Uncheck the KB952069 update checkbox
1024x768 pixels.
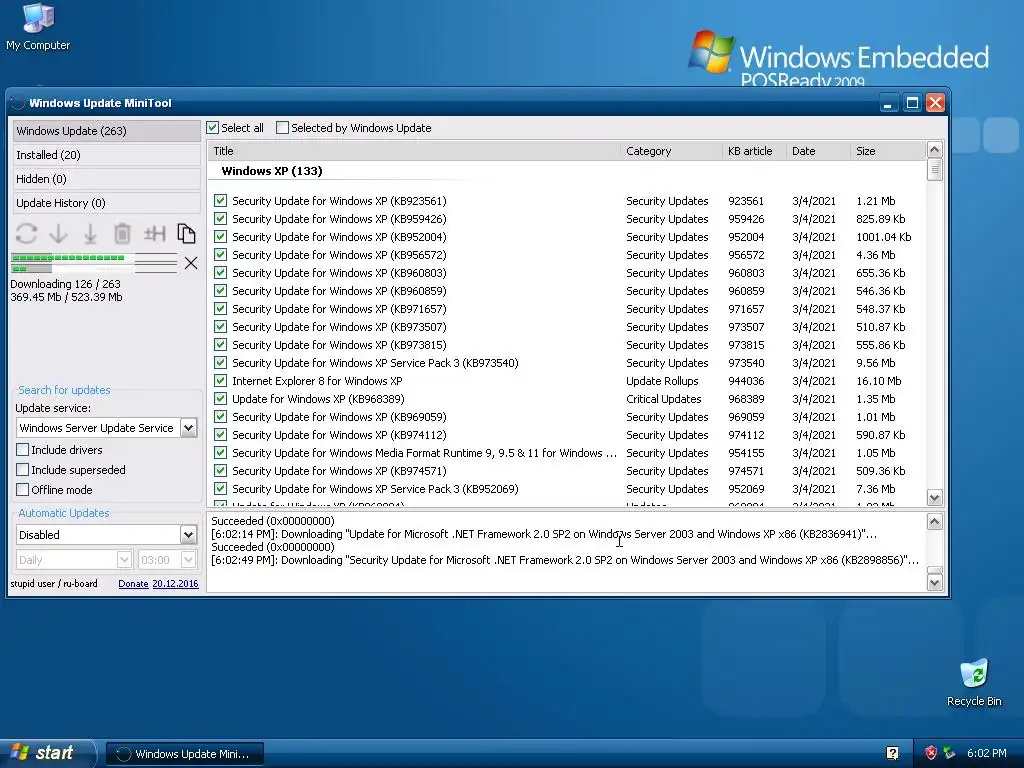click(x=221, y=488)
